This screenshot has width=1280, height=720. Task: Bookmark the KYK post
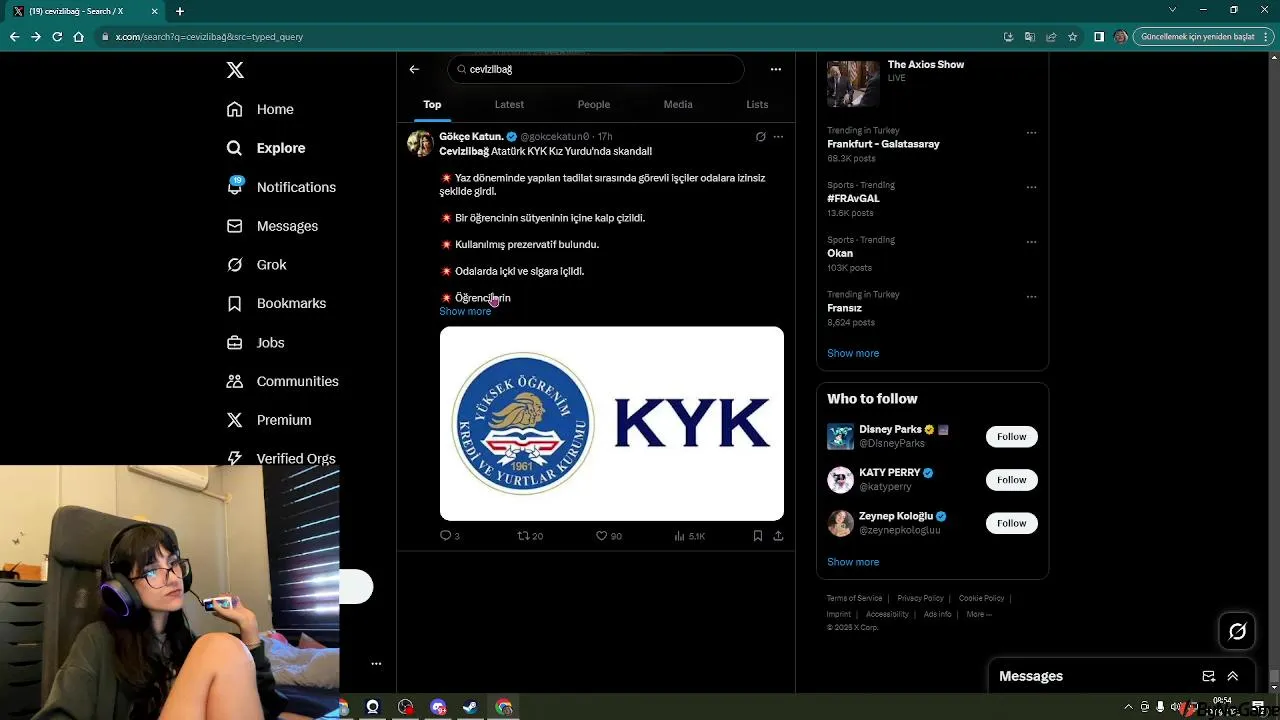(x=758, y=536)
